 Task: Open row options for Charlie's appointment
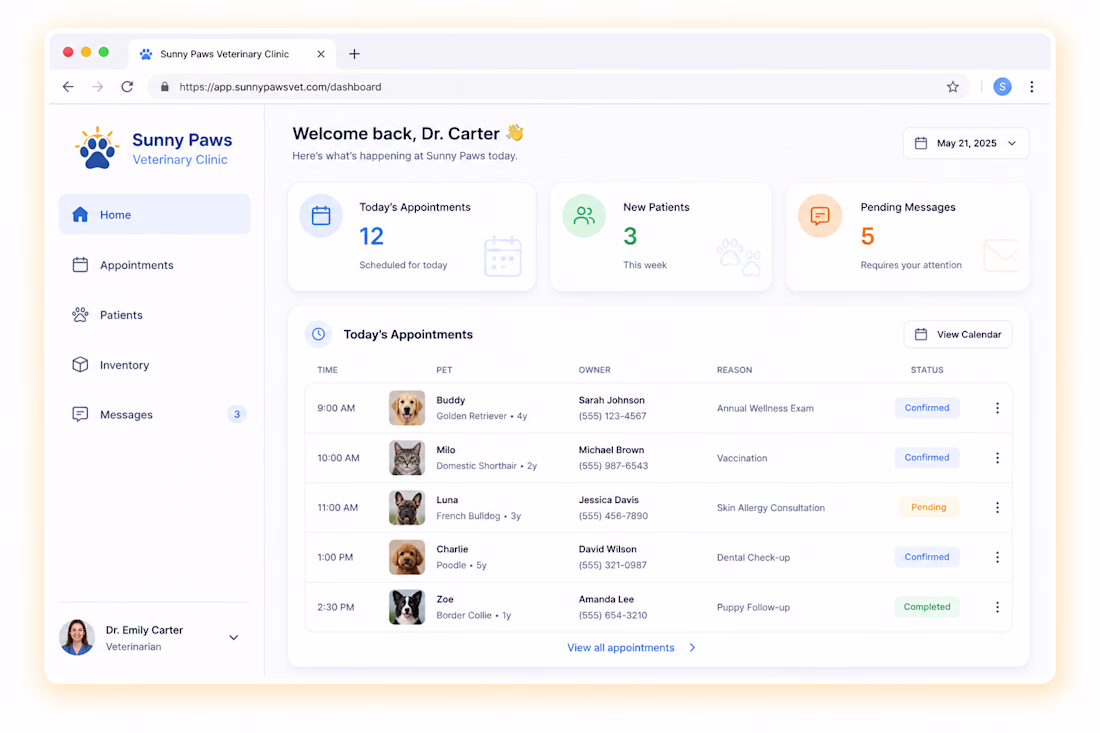pos(997,558)
